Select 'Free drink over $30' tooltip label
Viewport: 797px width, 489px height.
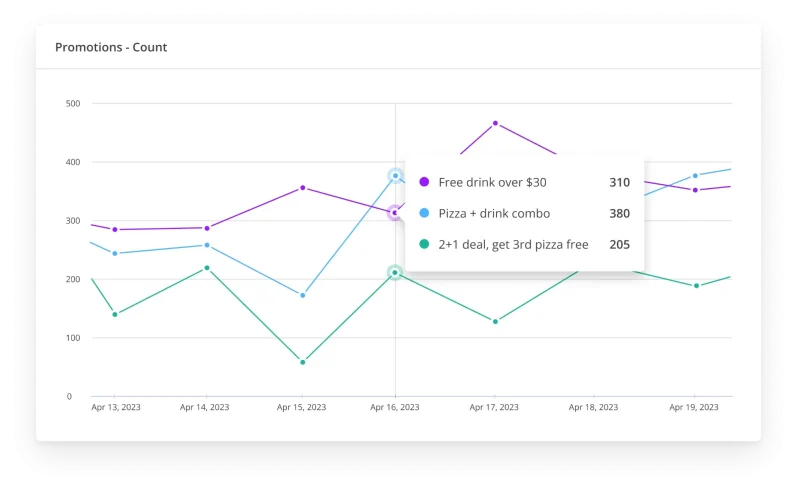coord(492,182)
